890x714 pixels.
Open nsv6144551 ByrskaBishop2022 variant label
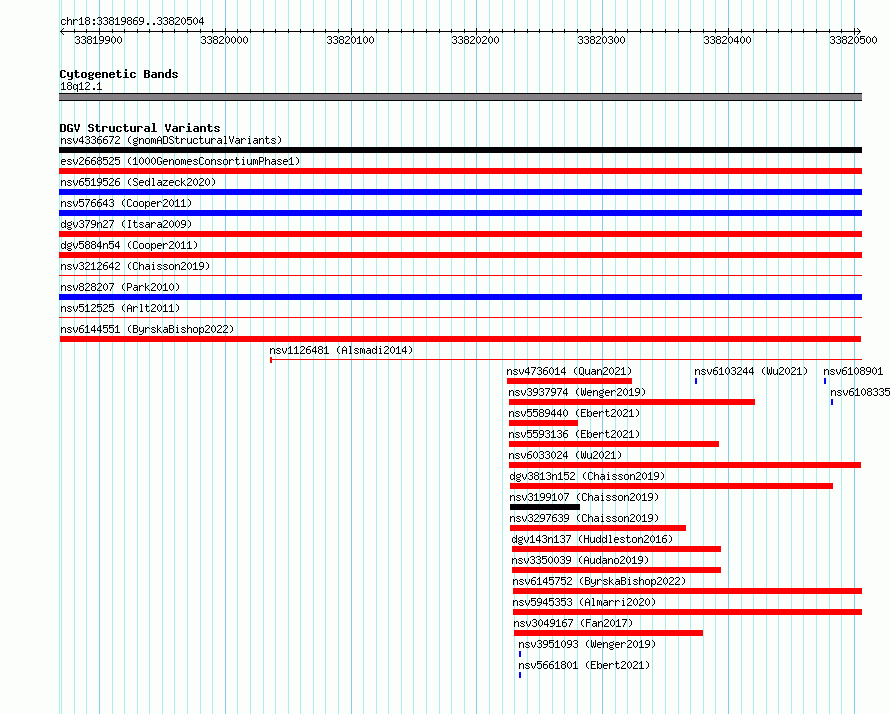147,329
